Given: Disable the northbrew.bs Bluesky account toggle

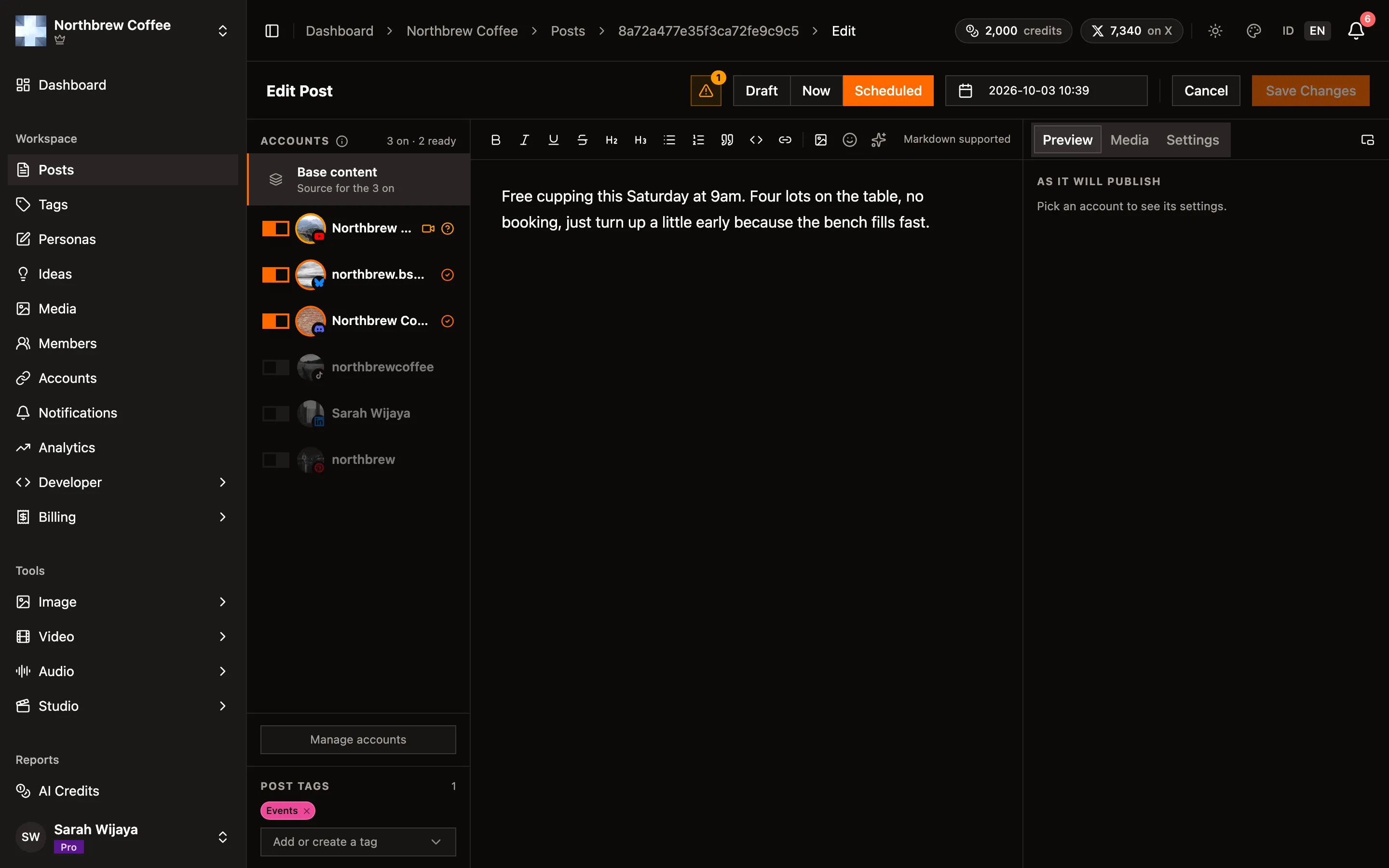Looking at the screenshot, I should click(275, 275).
